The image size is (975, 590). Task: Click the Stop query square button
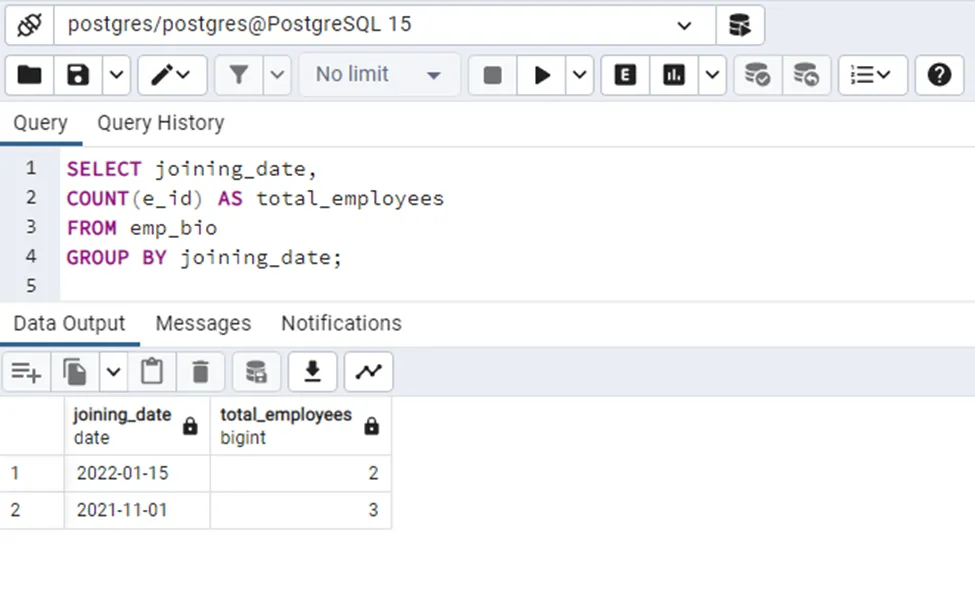(x=492, y=75)
